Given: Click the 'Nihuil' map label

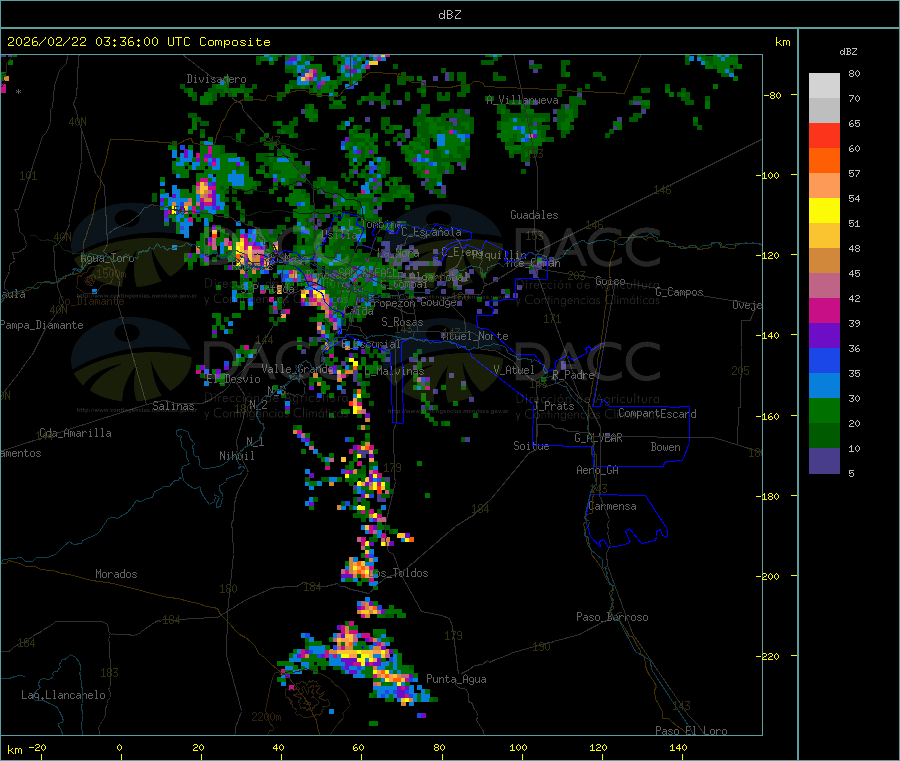Looking at the screenshot, I should pyautogui.click(x=237, y=456).
